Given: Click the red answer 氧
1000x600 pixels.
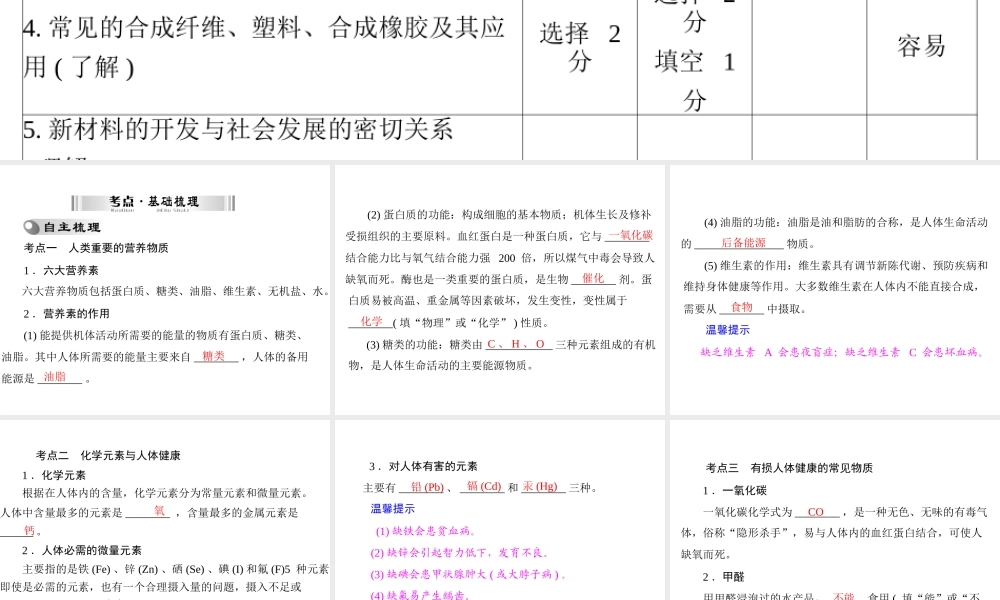Looking at the screenshot, I should 159,511.
